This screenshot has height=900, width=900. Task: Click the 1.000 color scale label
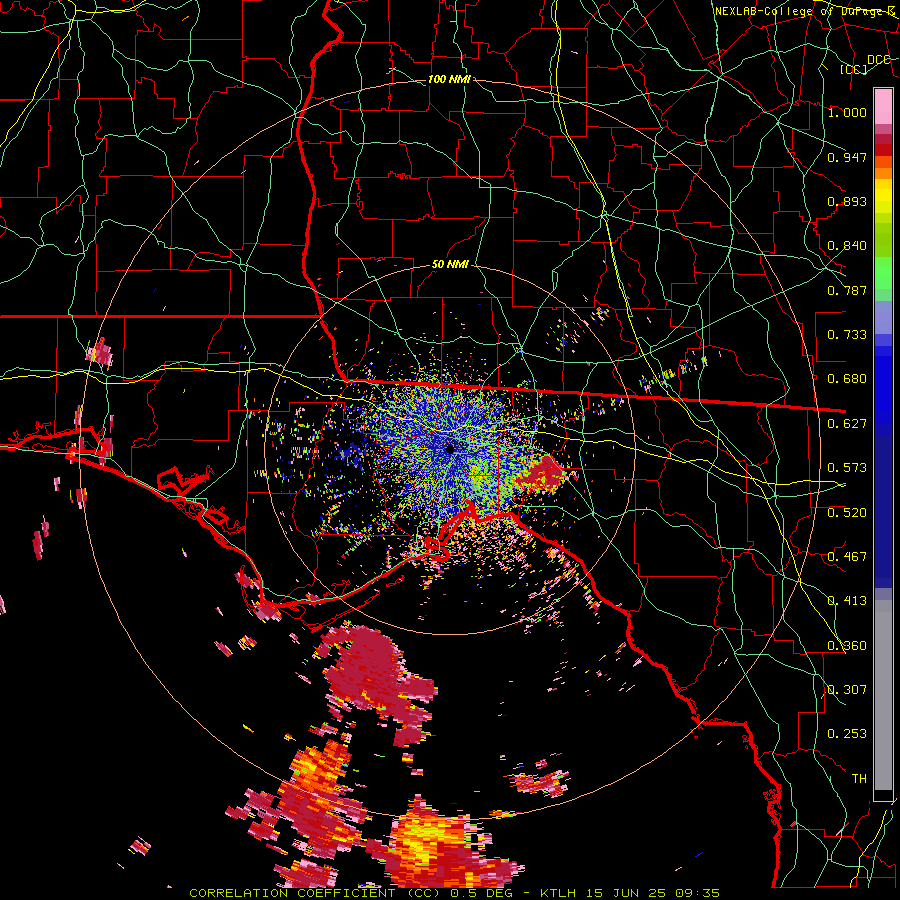coord(847,112)
